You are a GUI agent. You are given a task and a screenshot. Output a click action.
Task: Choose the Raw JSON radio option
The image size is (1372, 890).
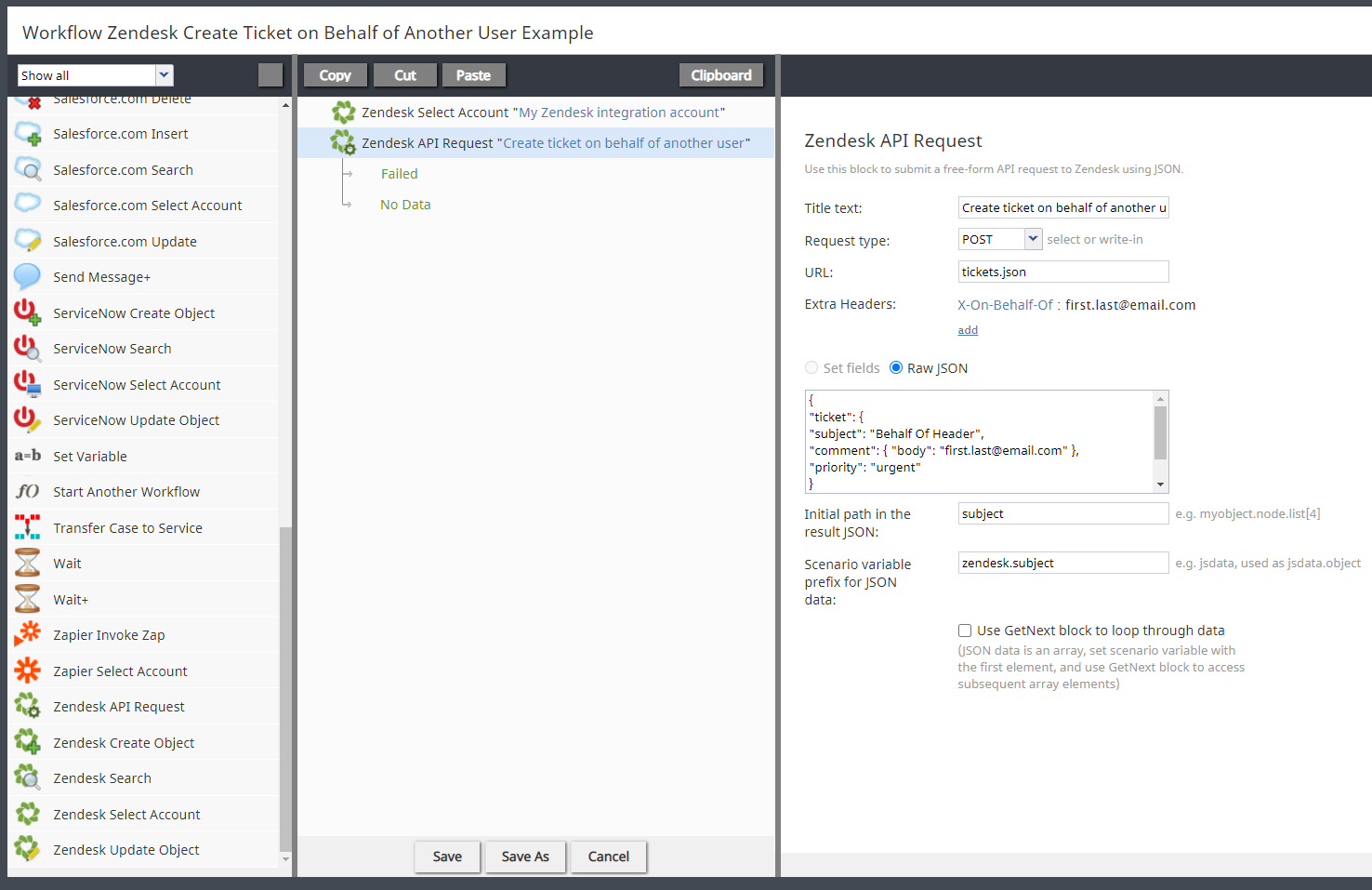point(896,367)
